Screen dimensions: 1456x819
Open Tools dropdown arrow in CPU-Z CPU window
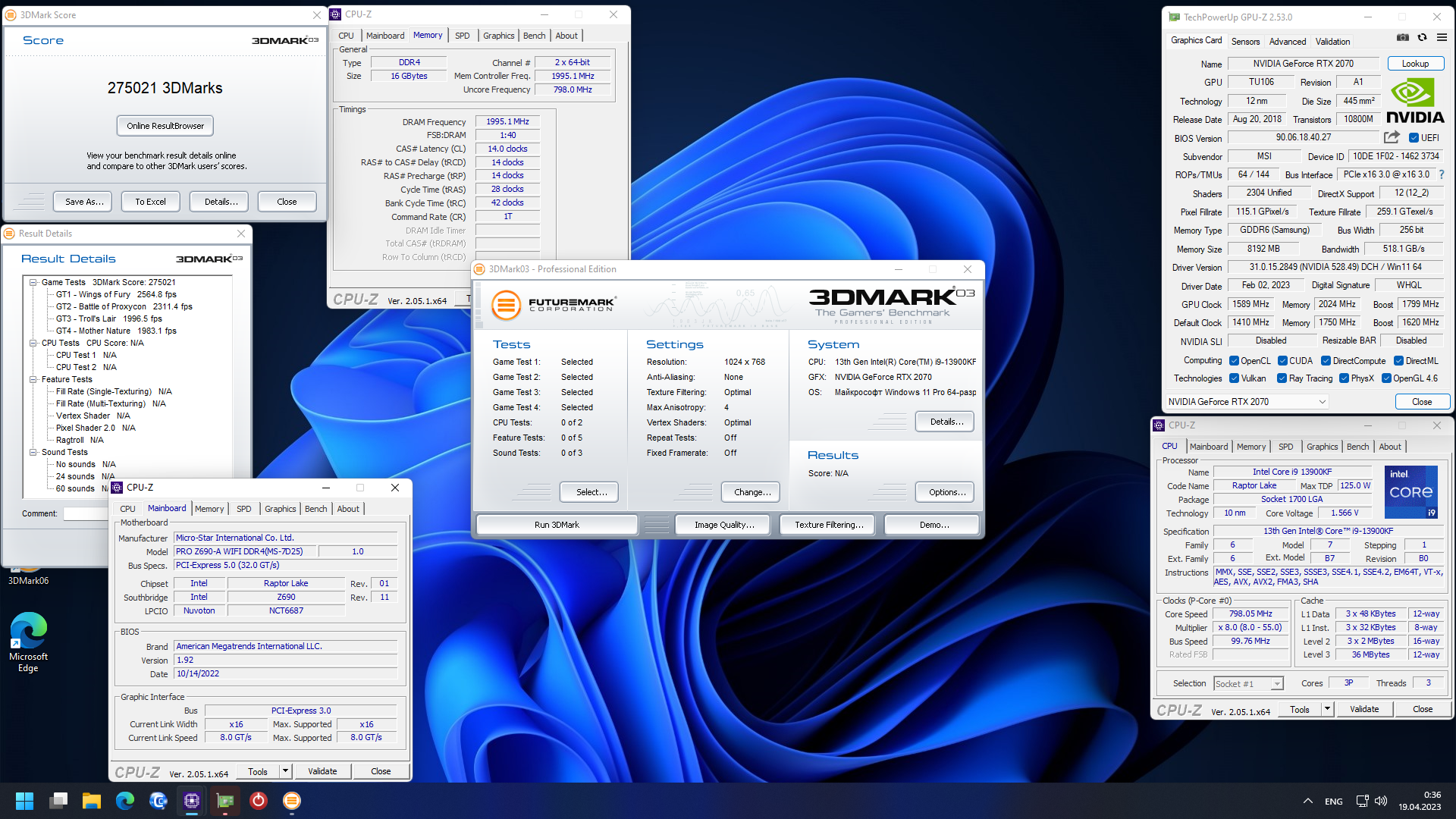pos(1327,709)
